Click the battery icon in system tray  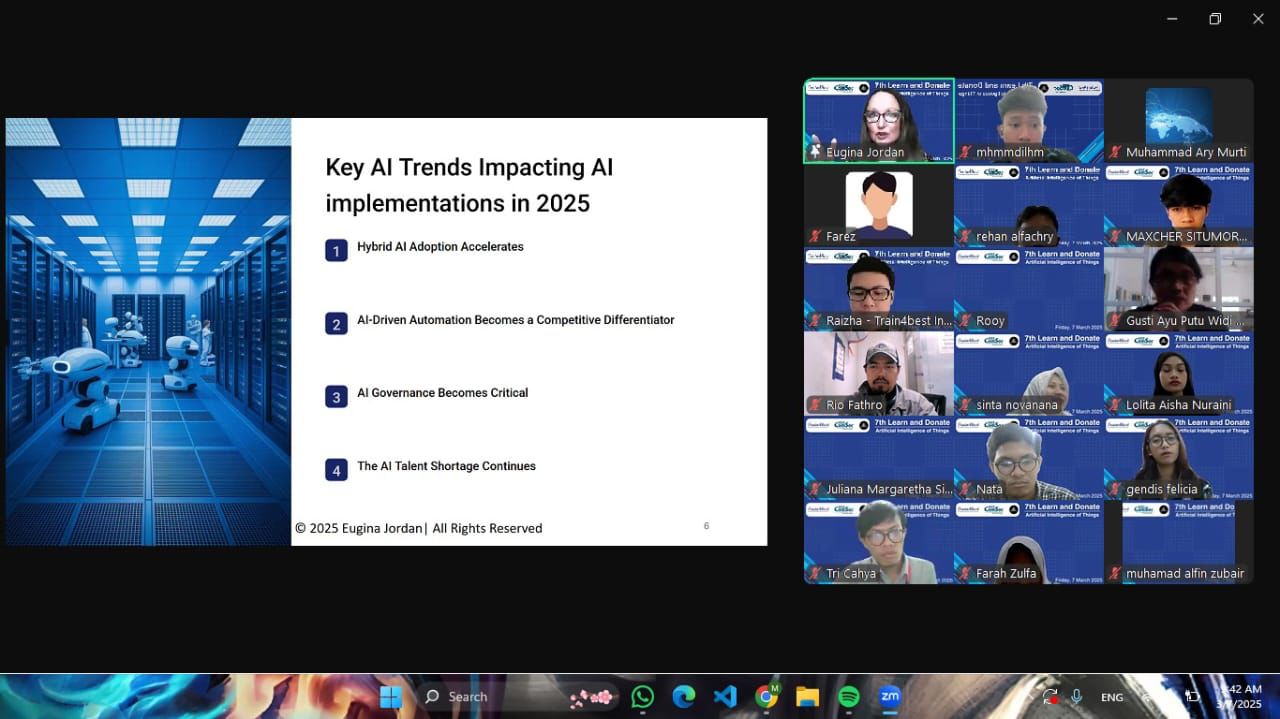[1192, 697]
